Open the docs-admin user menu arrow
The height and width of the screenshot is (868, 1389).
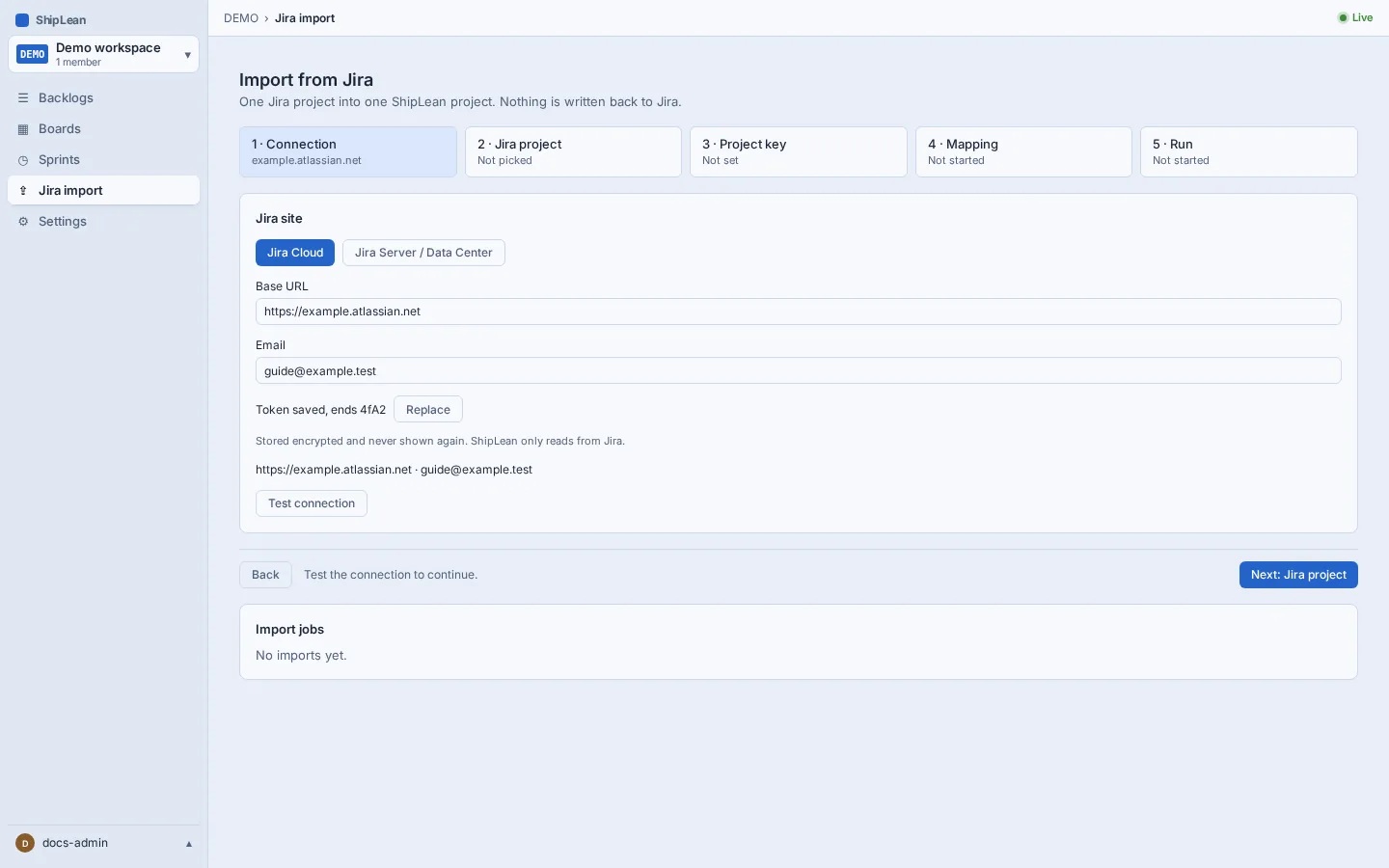pos(189,844)
